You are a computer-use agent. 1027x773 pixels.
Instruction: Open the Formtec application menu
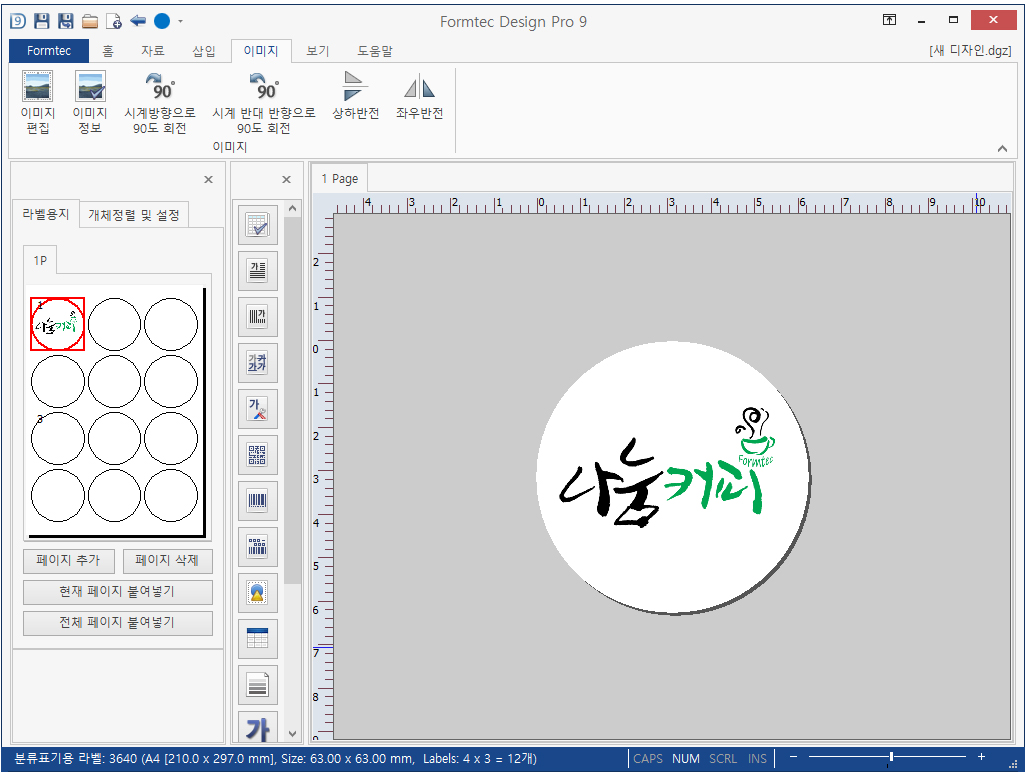pyautogui.click(x=49, y=50)
